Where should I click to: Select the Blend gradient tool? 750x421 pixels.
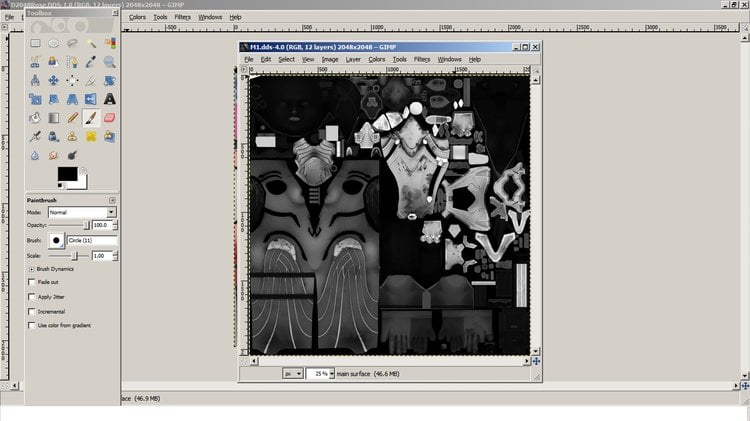tap(54, 118)
